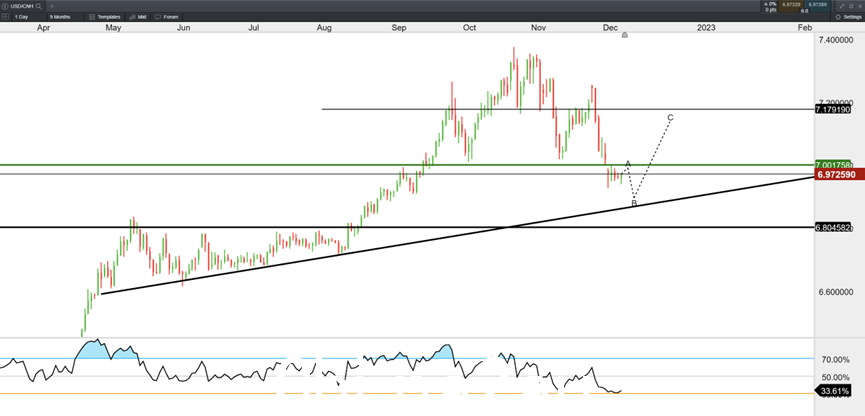Open the symbol search magnifier beside USD/CNH
Screen dimensions: 865x416
click(39, 6)
